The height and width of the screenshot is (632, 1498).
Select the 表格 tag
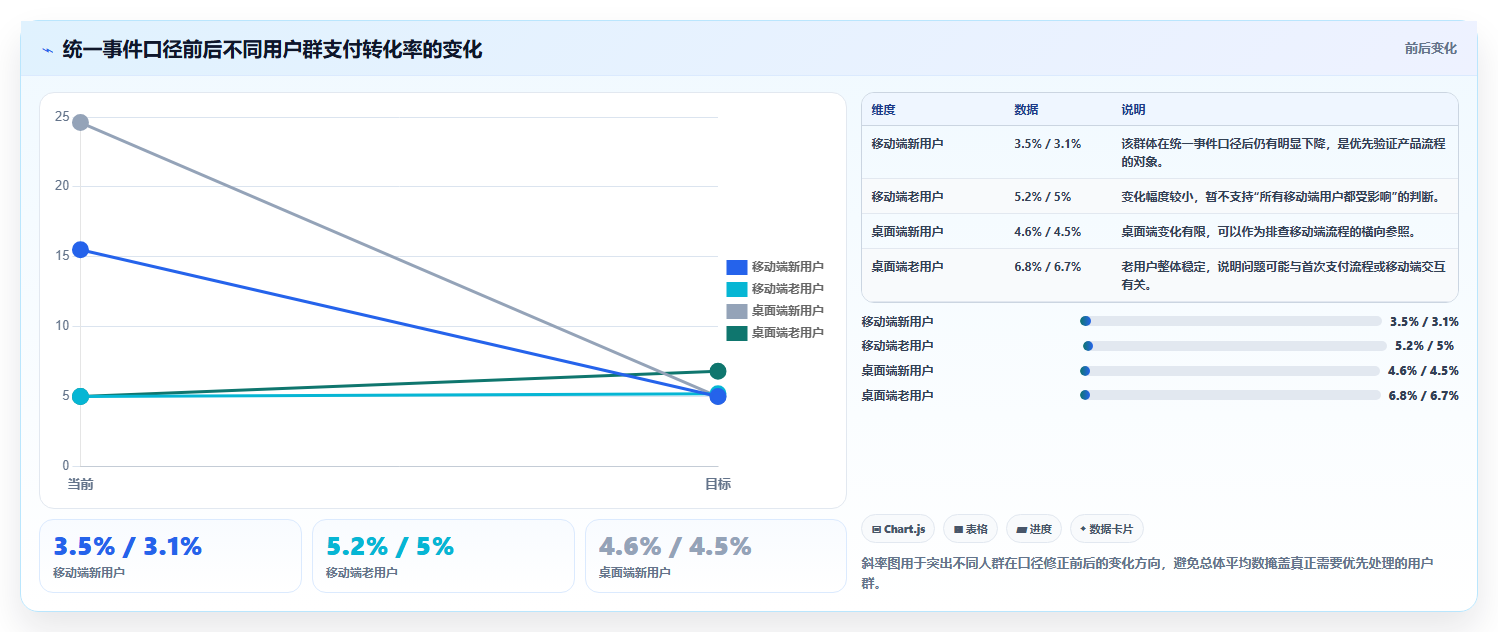point(971,529)
